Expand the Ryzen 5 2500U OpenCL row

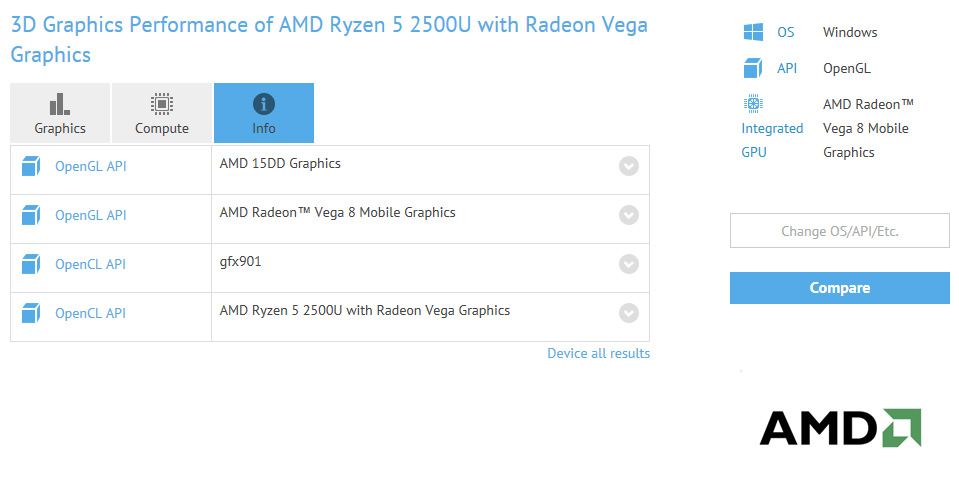(629, 313)
